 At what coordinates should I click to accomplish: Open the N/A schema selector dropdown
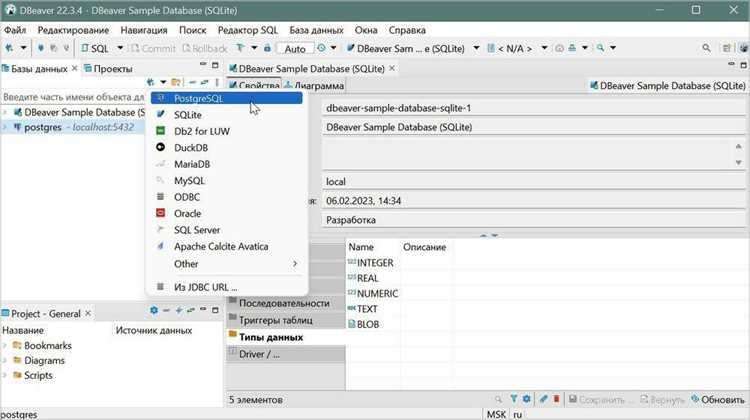click(544, 48)
